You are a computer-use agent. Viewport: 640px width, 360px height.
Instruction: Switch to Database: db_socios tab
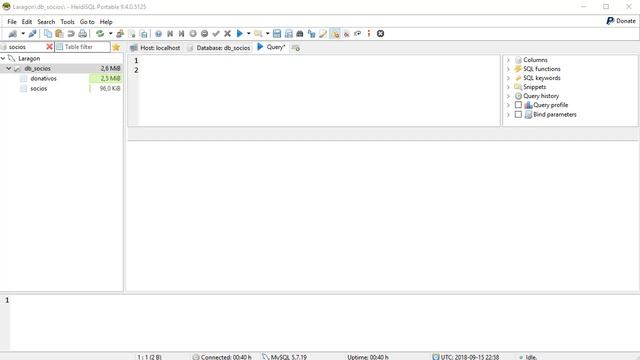(219, 48)
